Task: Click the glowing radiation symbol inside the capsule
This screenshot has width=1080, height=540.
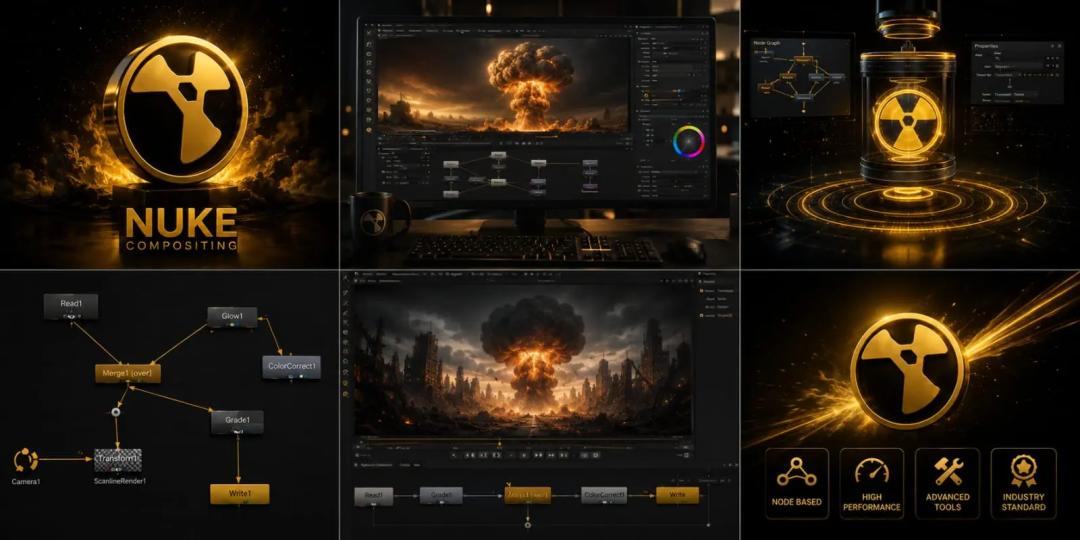Action: coord(908,123)
